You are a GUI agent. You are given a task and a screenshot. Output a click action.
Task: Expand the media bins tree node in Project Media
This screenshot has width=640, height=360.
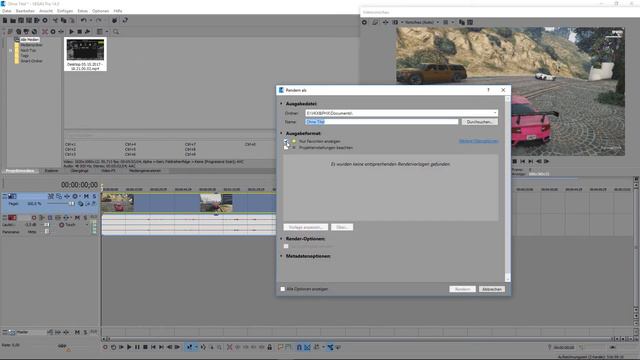coord(11,50)
